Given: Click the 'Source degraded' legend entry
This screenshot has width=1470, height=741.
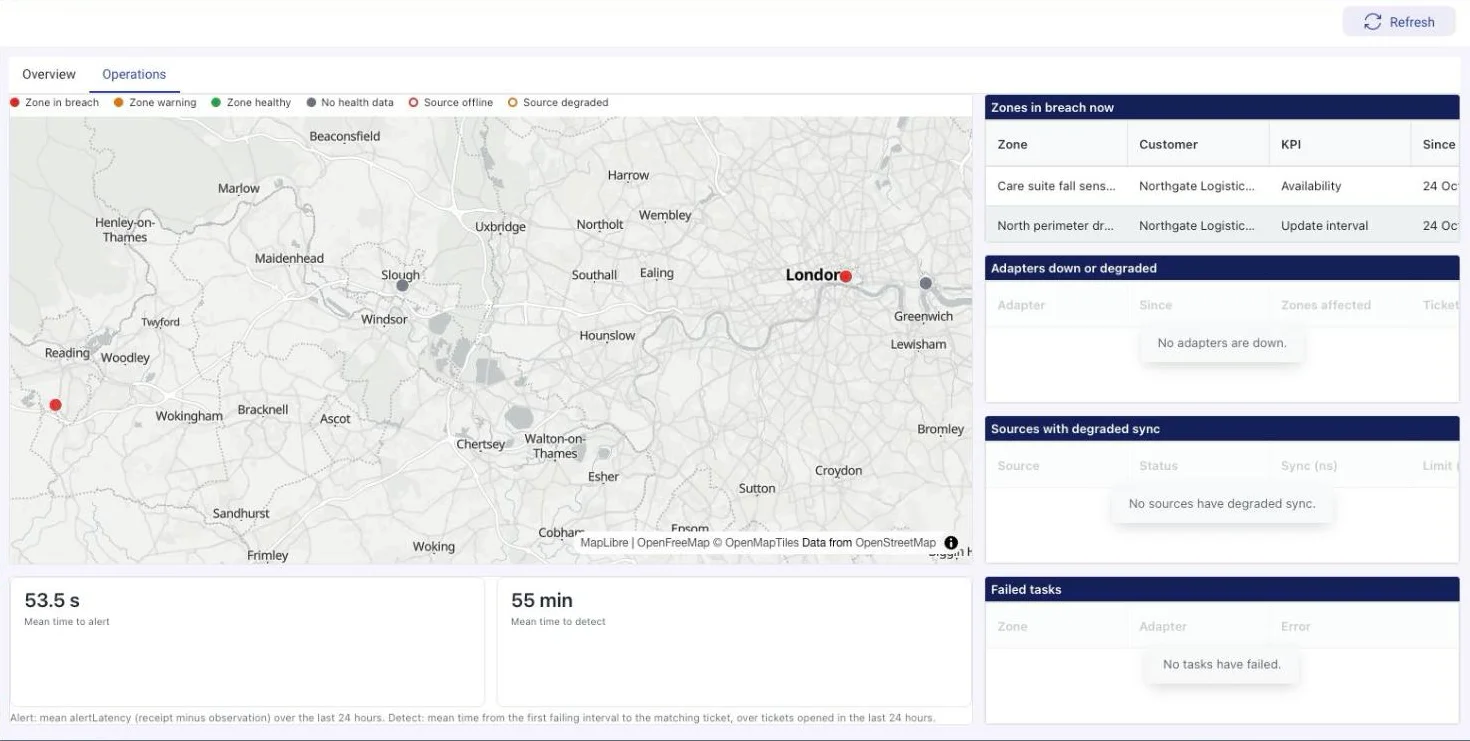Looking at the screenshot, I should click(x=558, y=102).
